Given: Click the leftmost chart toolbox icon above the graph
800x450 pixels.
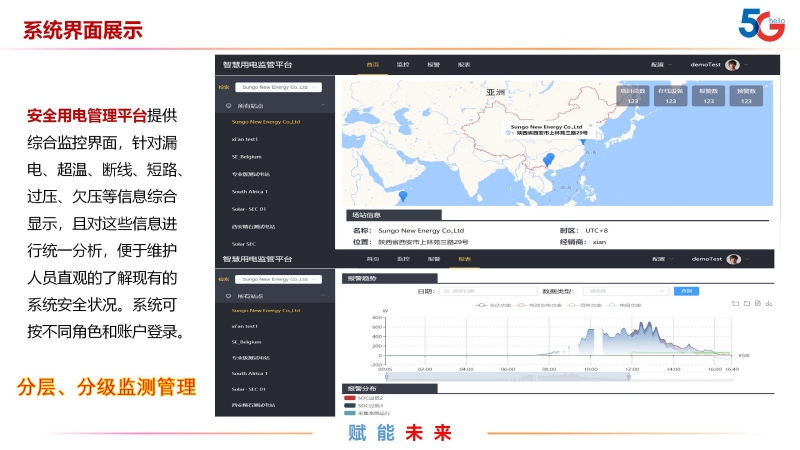Looking at the screenshot, I should coord(734,303).
